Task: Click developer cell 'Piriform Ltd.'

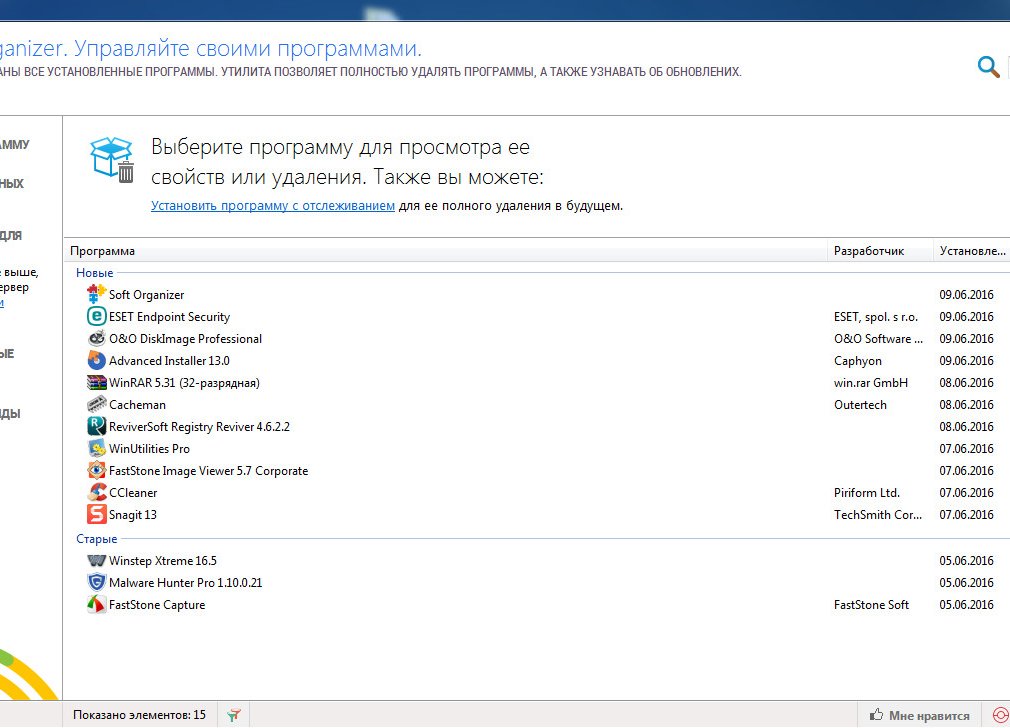Action: tap(867, 492)
